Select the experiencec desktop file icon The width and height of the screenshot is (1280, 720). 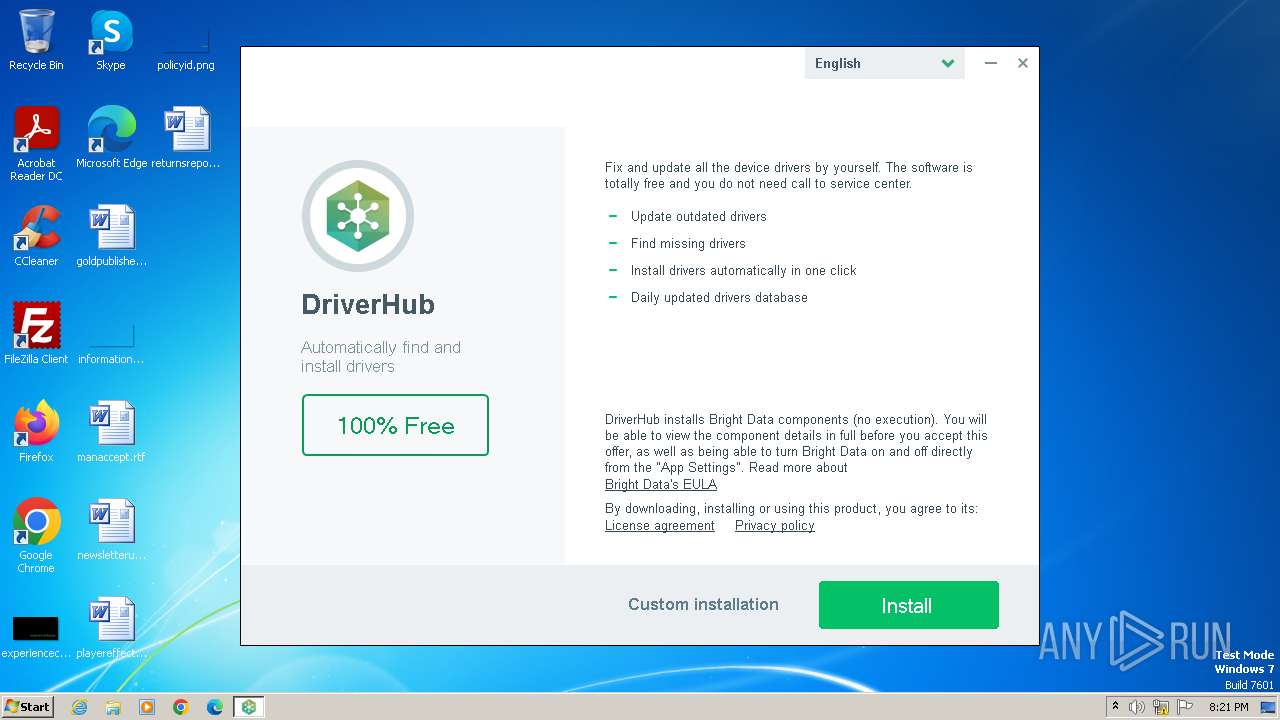click(x=36, y=637)
